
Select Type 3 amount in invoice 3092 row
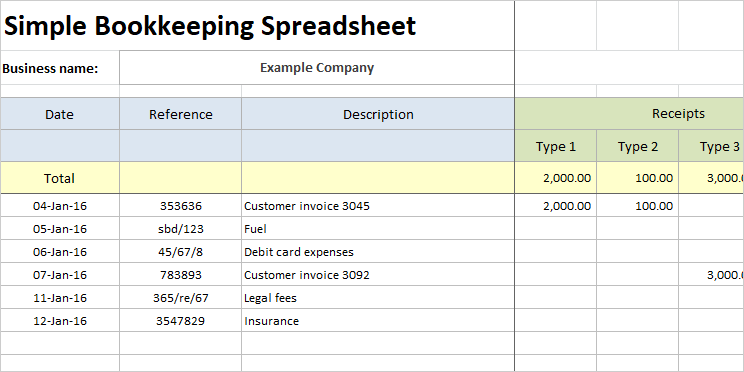click(711, 274)
